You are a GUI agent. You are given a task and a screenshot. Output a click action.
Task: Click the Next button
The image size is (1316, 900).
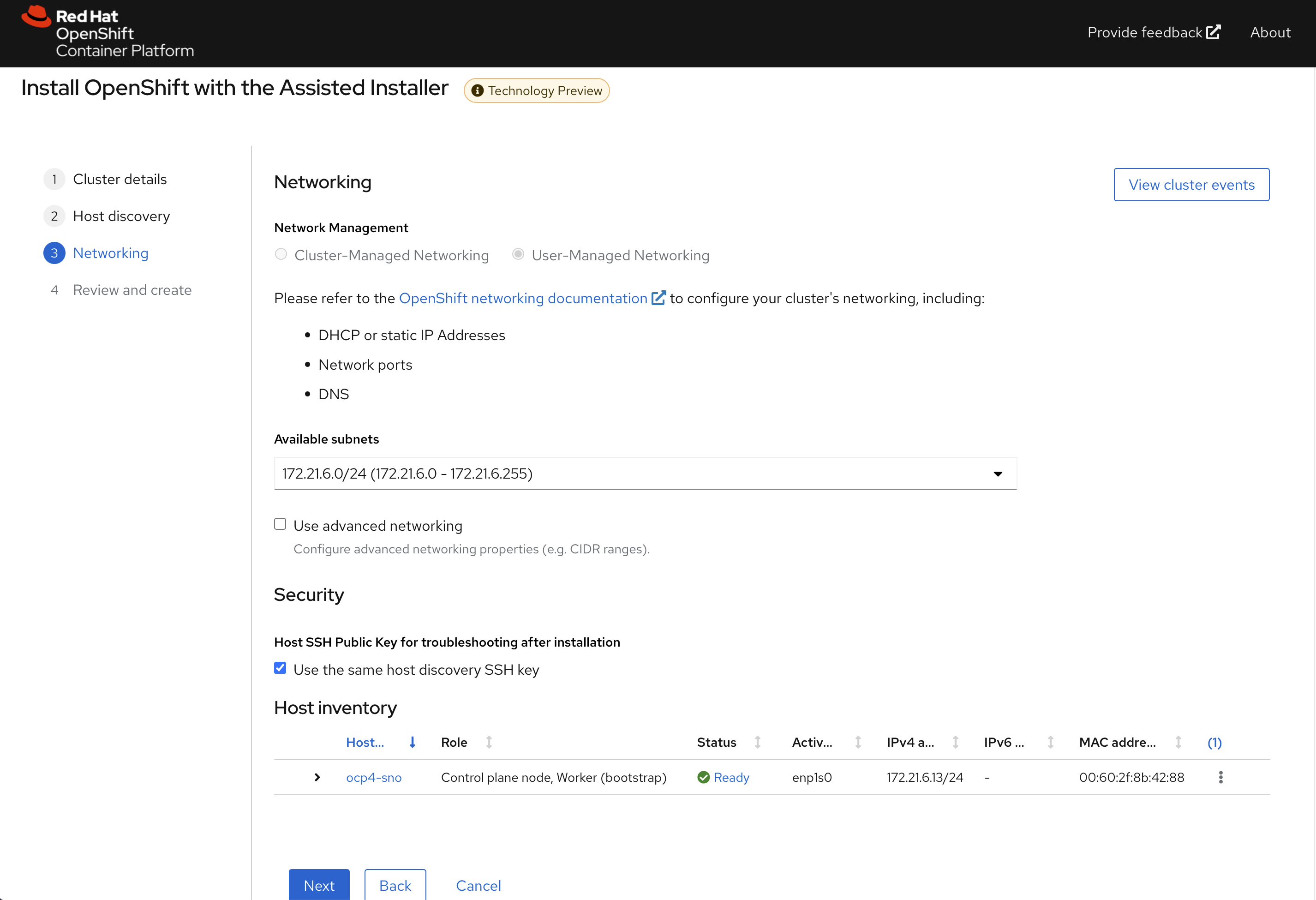(319, 885)
